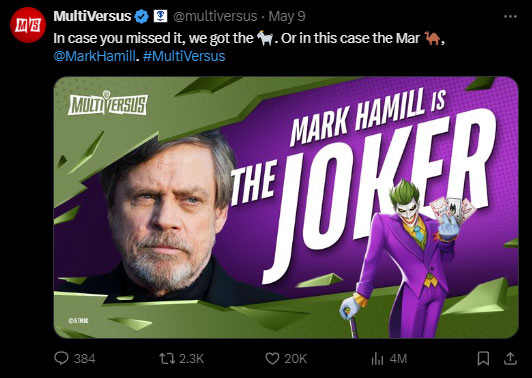This screenshot has height=378, width=532.
Task: Open the @multiversus handle
Action: point(215,16)
